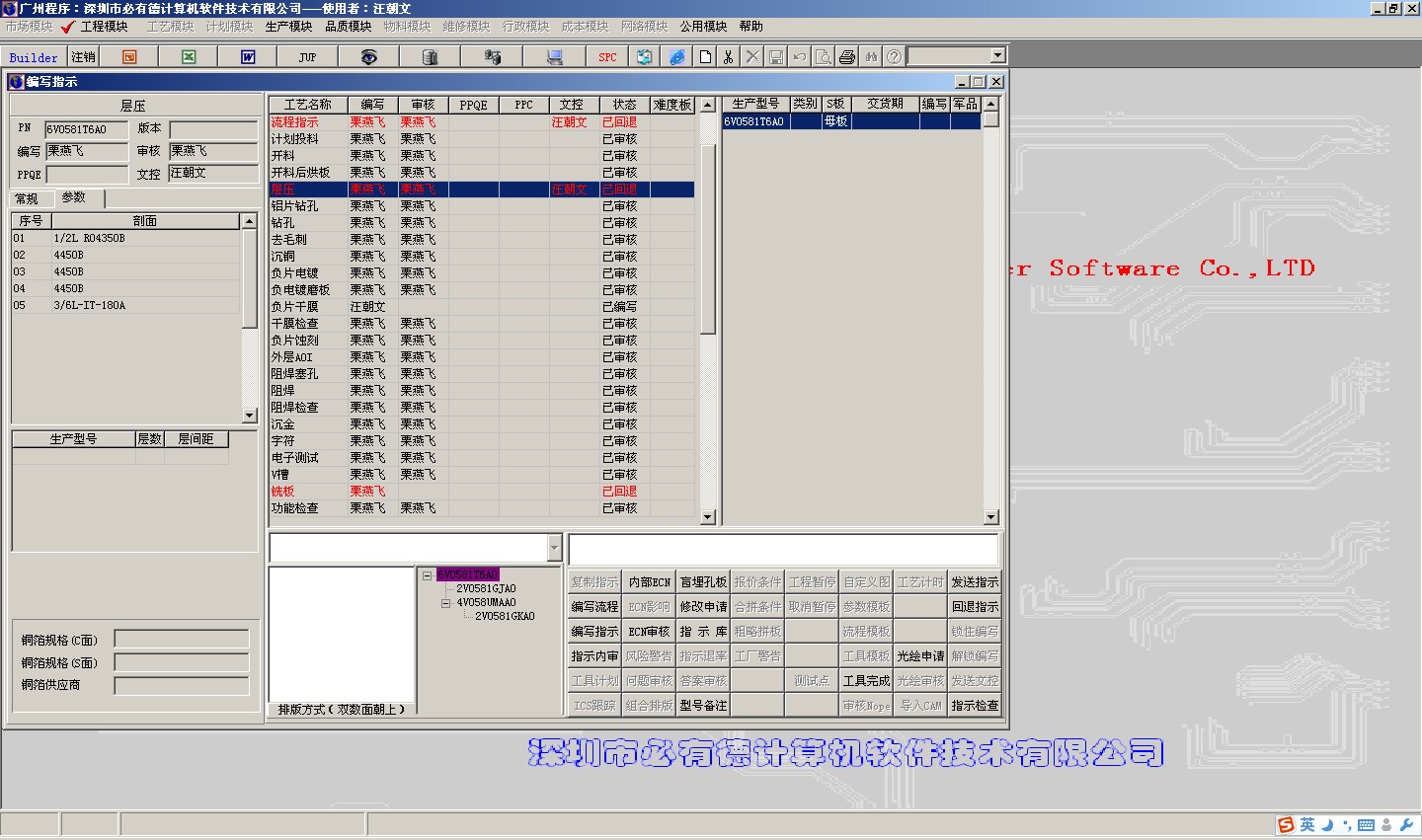The width and height of the screenshot is (1422, 840).
Task: Open the toolbar combo box dropdown arrow
Action: click(x=997, y=56)
